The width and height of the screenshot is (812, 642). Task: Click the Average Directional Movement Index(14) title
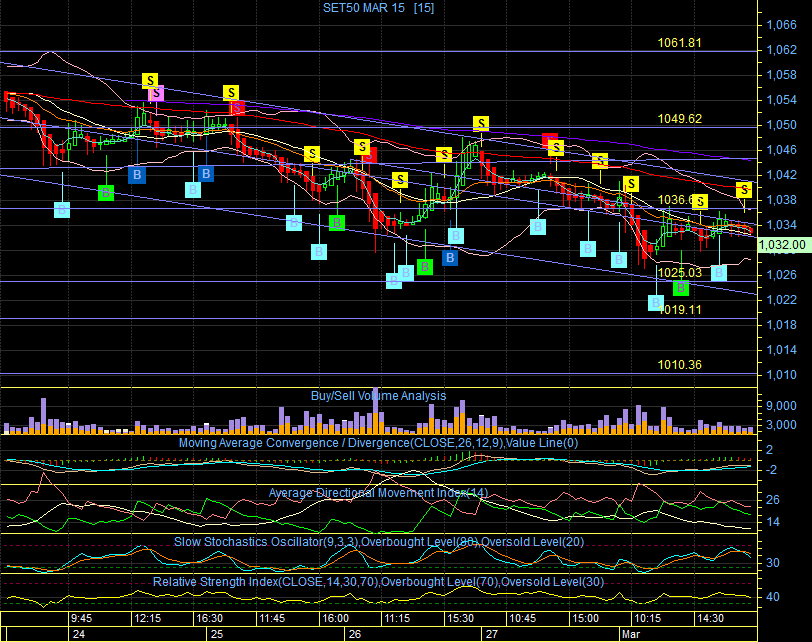(x=379, y=493)
